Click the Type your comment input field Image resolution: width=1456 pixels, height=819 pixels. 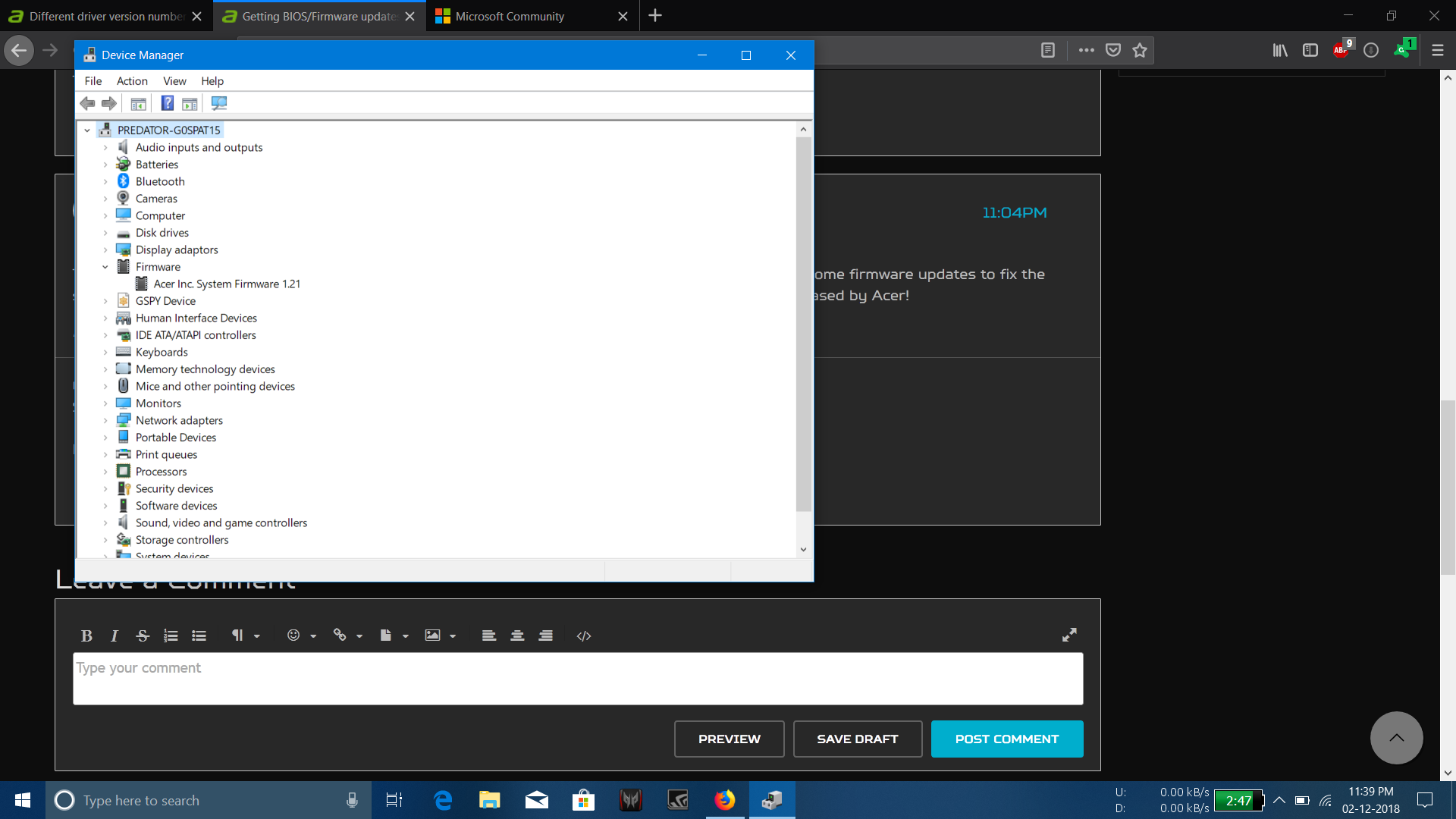pyautogui.click(x=578, y=679)
